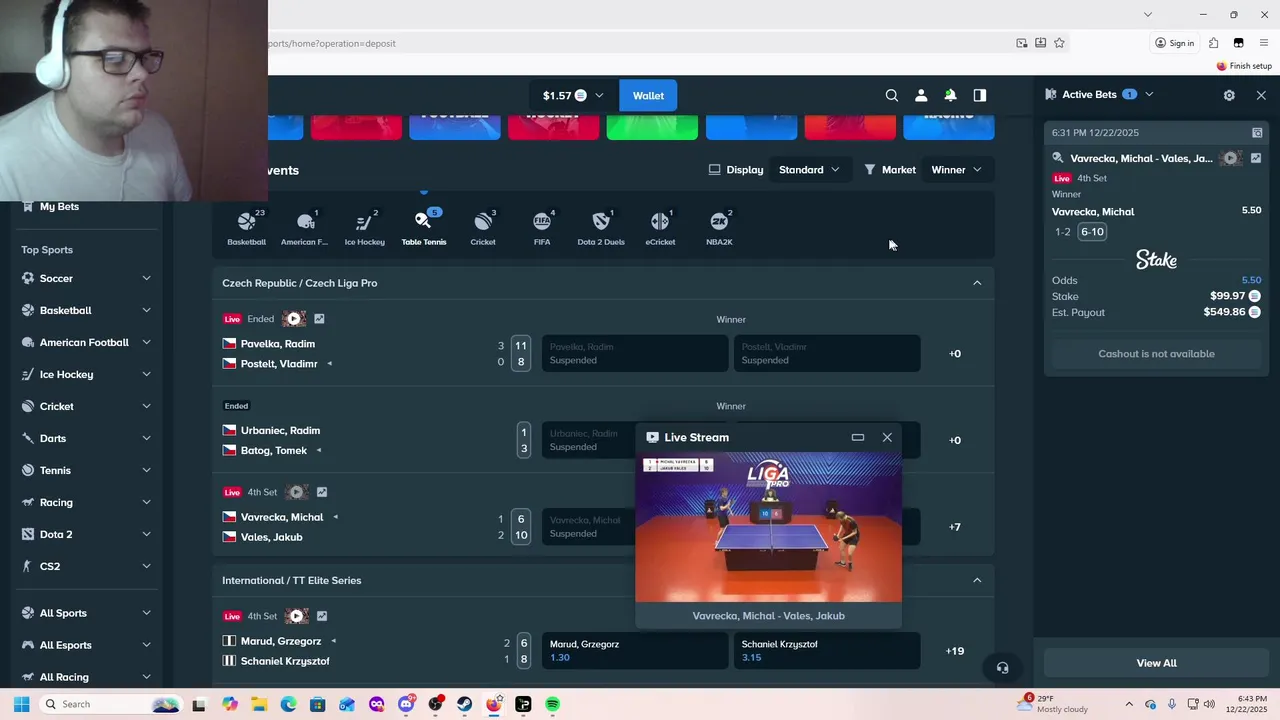
Task: Open stats icon for Vavrecka vs Vales row
Action: click(x=321, y=492)
